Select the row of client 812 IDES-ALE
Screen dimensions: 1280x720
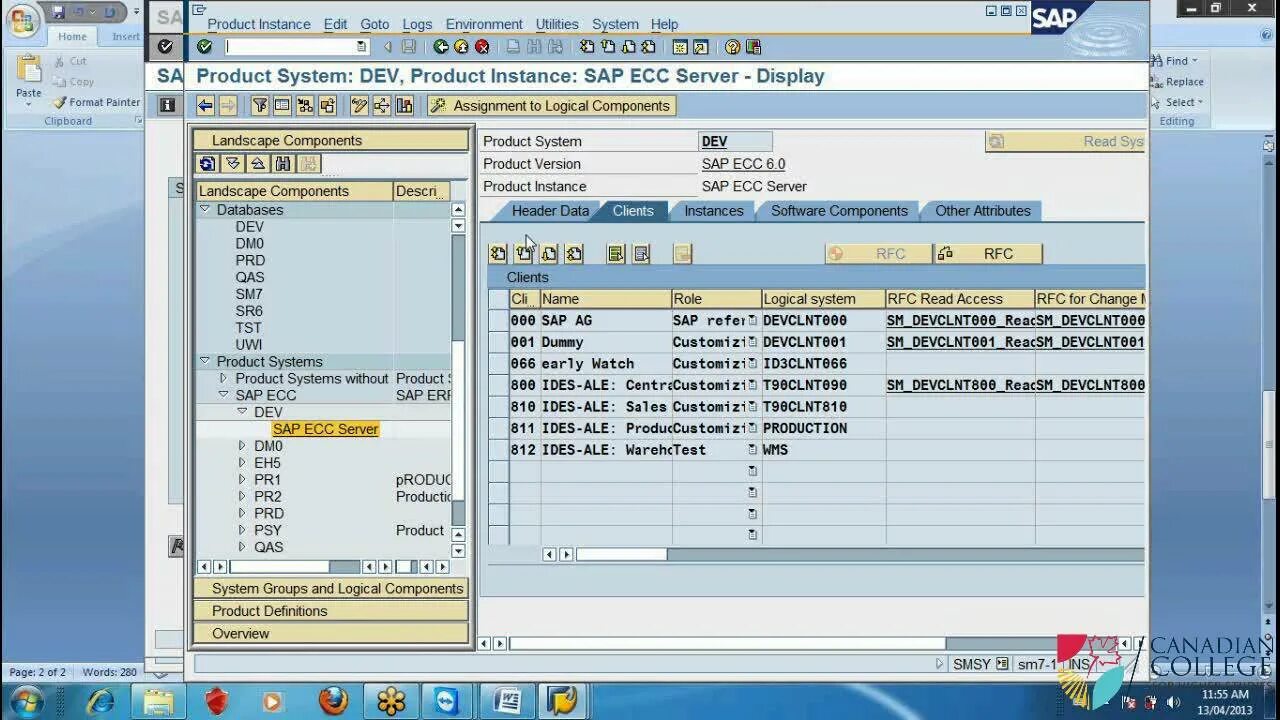tap(498, 450)
